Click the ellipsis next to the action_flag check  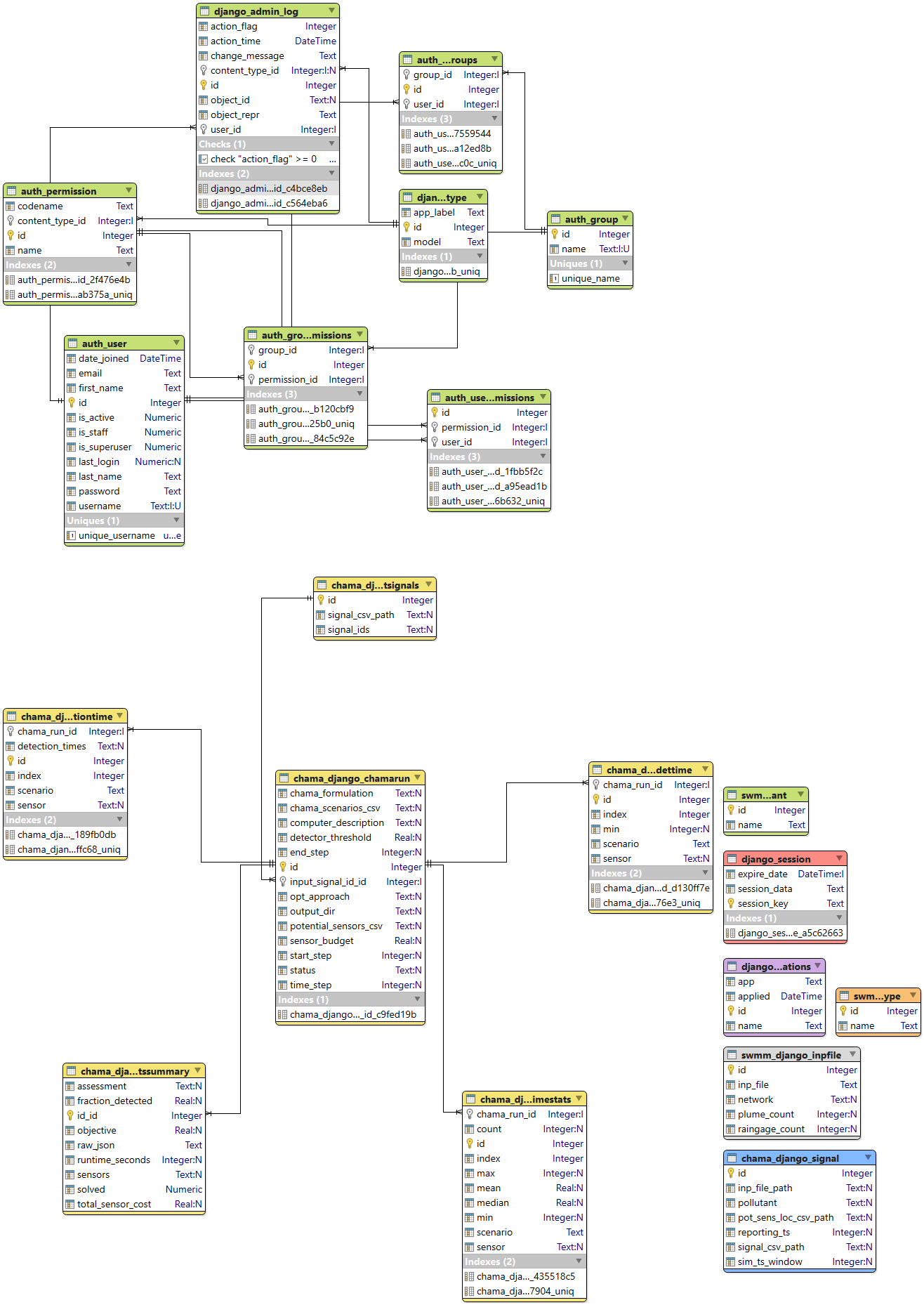tap(333, 159)
